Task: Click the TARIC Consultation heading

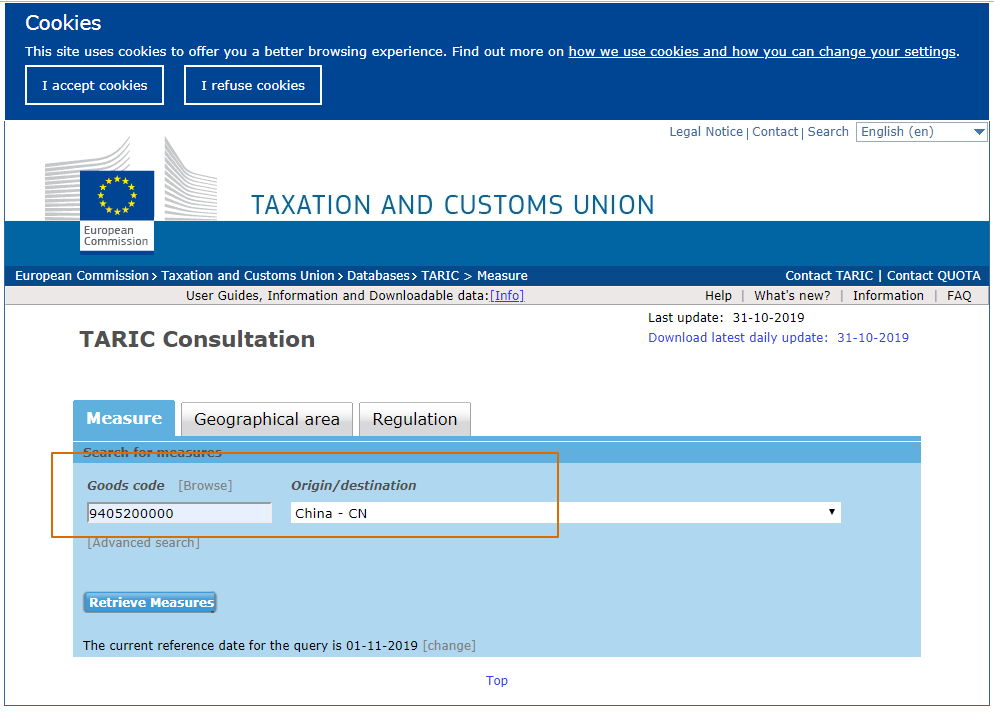Action: (x=197, y=339)
